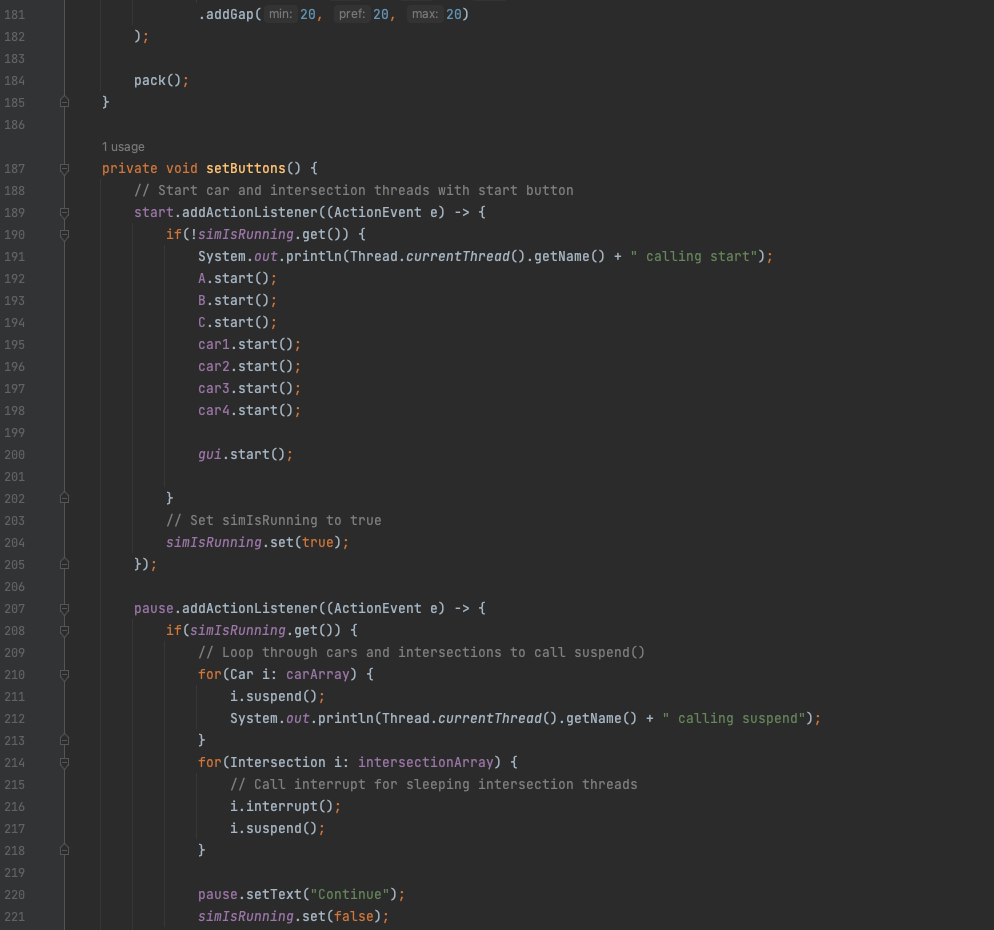Viewport: 994px width, 930px height.
Task: Click the "Continue" string in pause.setText
Action: 349,894
